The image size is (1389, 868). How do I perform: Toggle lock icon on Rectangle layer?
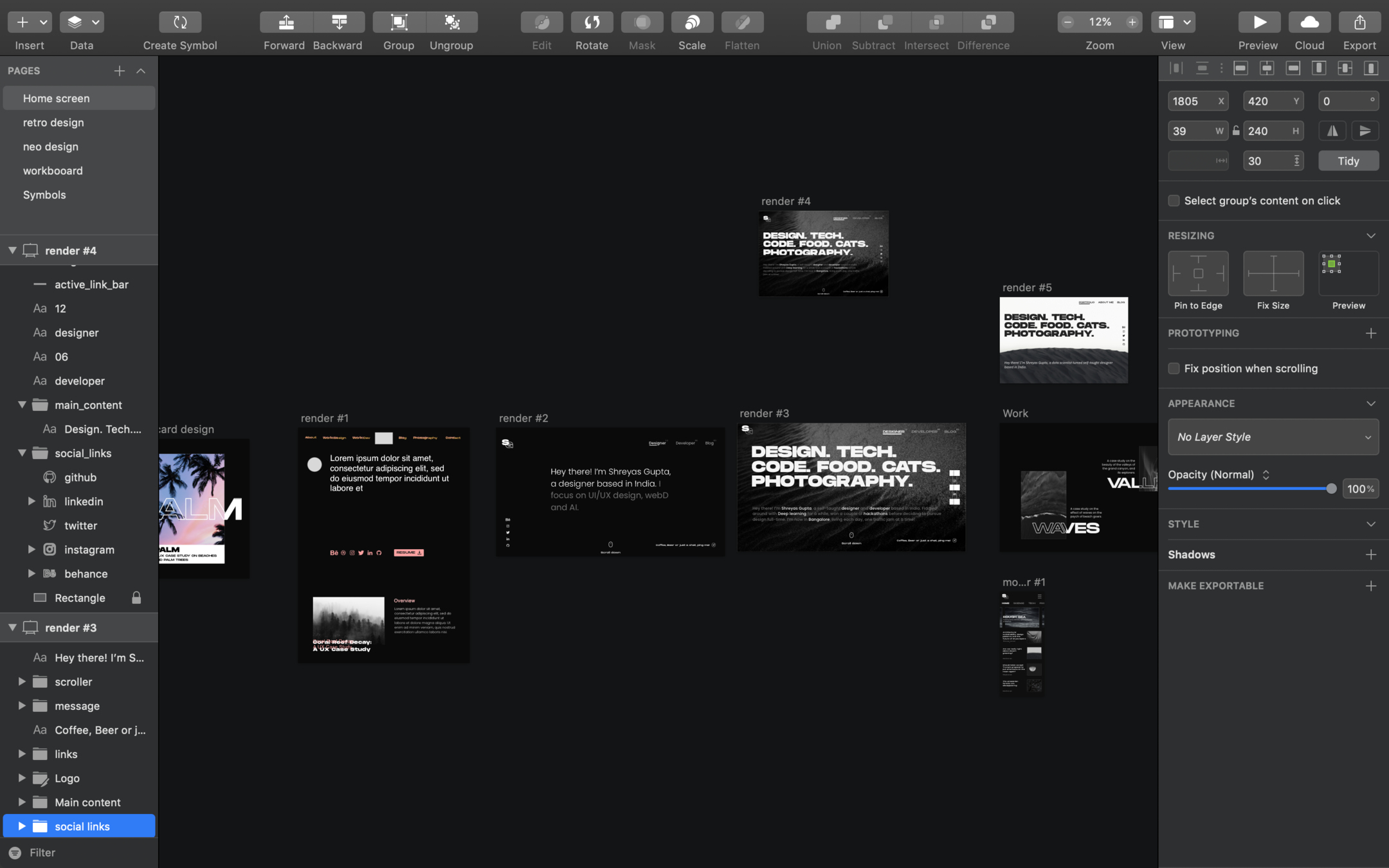(x=136, y=598)
